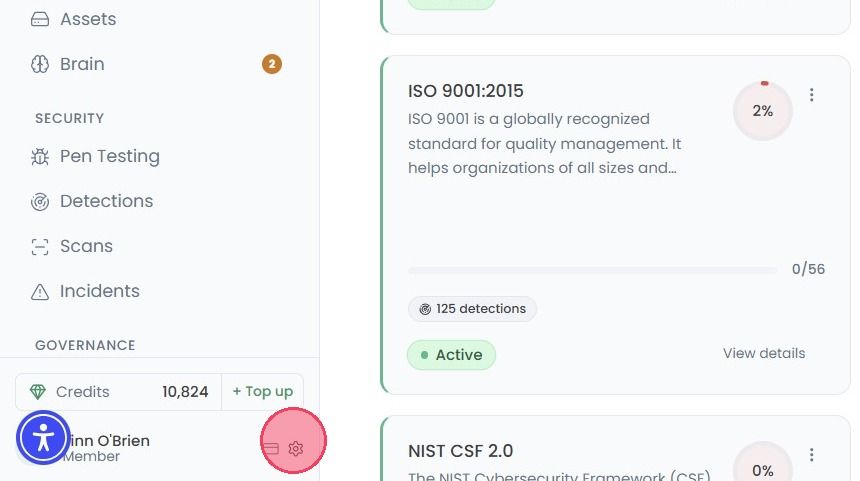The image size is (860, 481).
Task: Click the billing card icon beside gear
Action: (x=271, y=449)
